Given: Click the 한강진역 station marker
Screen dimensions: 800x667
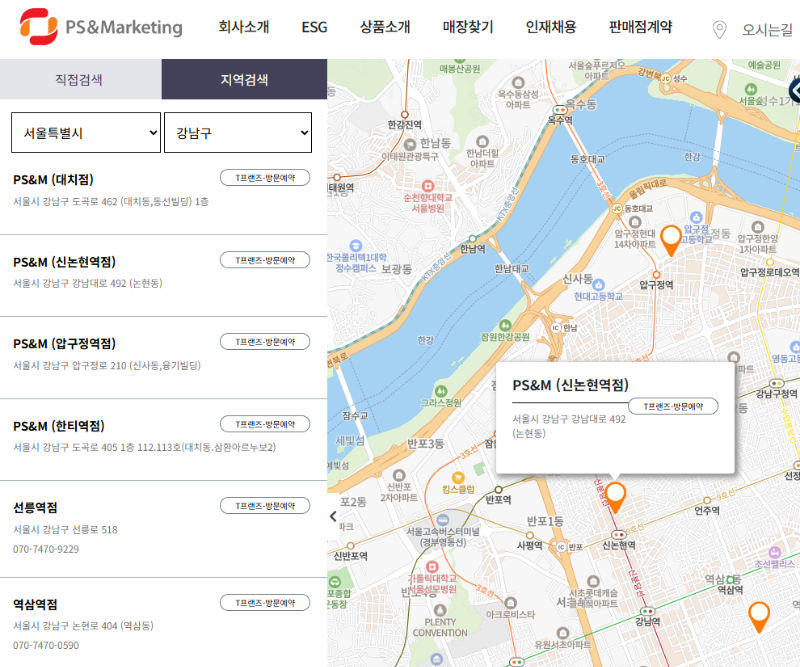Looking at the screenshot, I should point(405,115).
